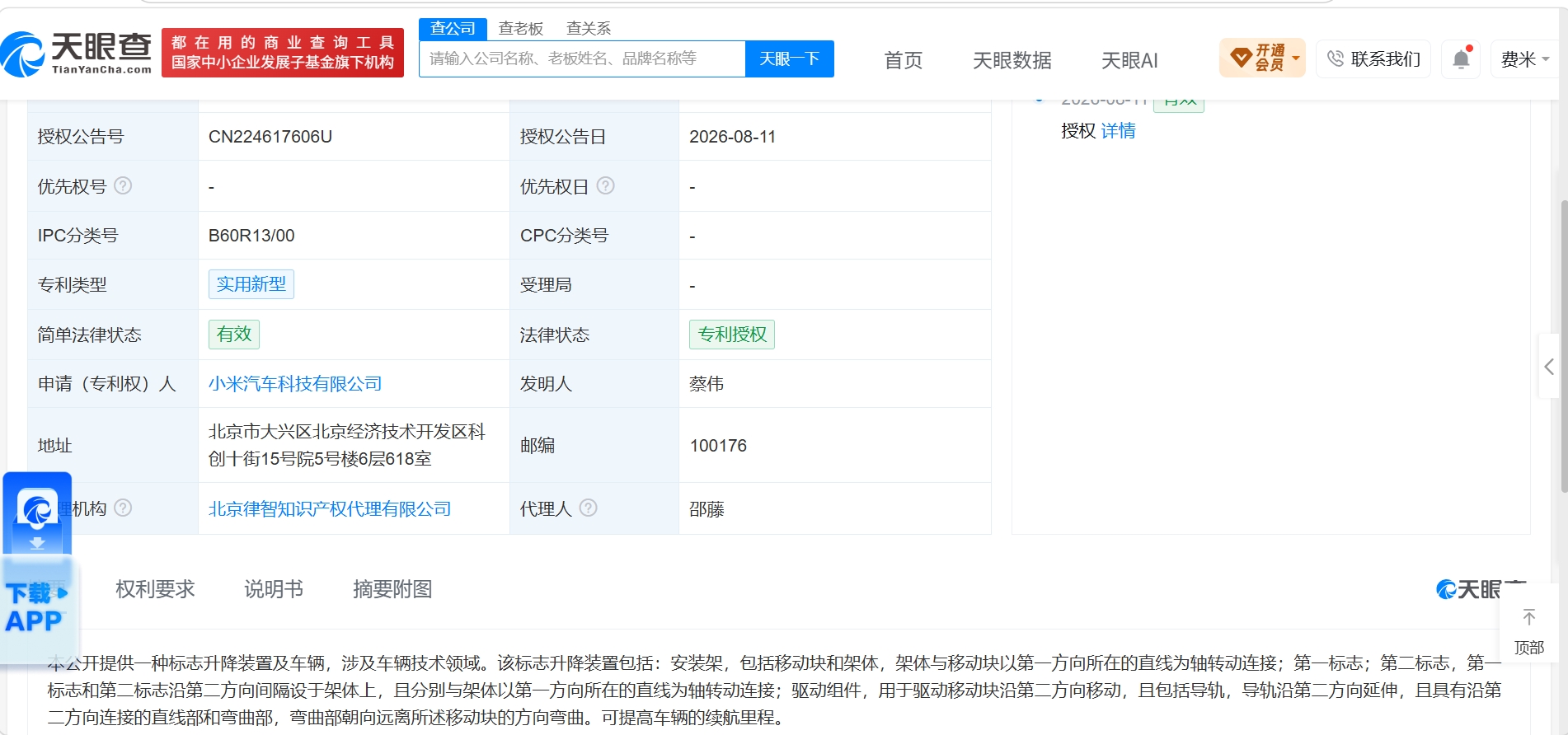Click the 专利授权 status tag
The image size is (1568, 735).
pos(732,335)
